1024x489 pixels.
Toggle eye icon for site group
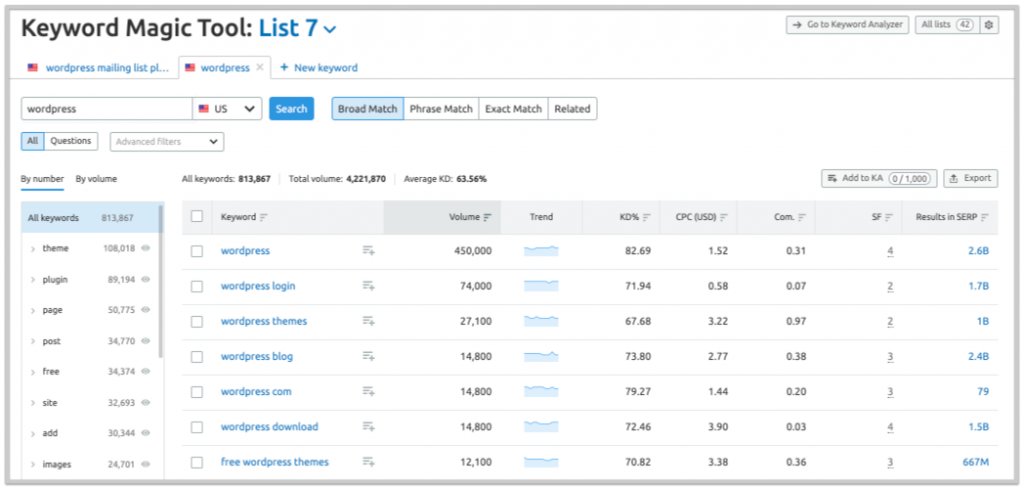tap(146, 403)
